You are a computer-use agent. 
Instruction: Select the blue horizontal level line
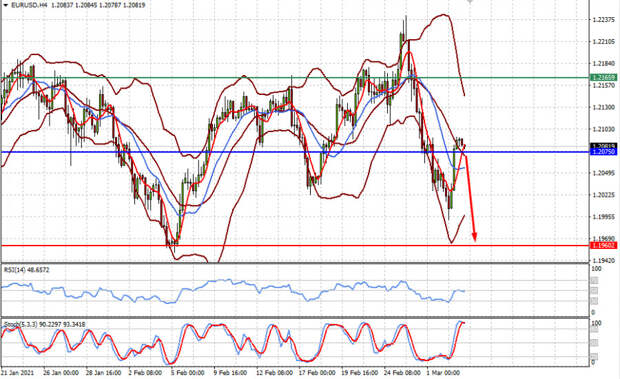295,152
